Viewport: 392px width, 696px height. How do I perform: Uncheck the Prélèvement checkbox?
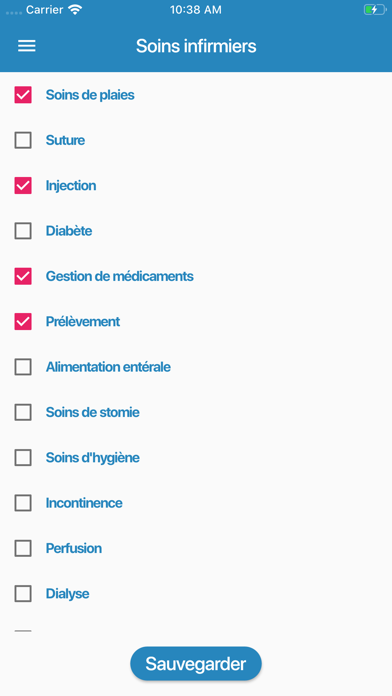click(23, 321)
